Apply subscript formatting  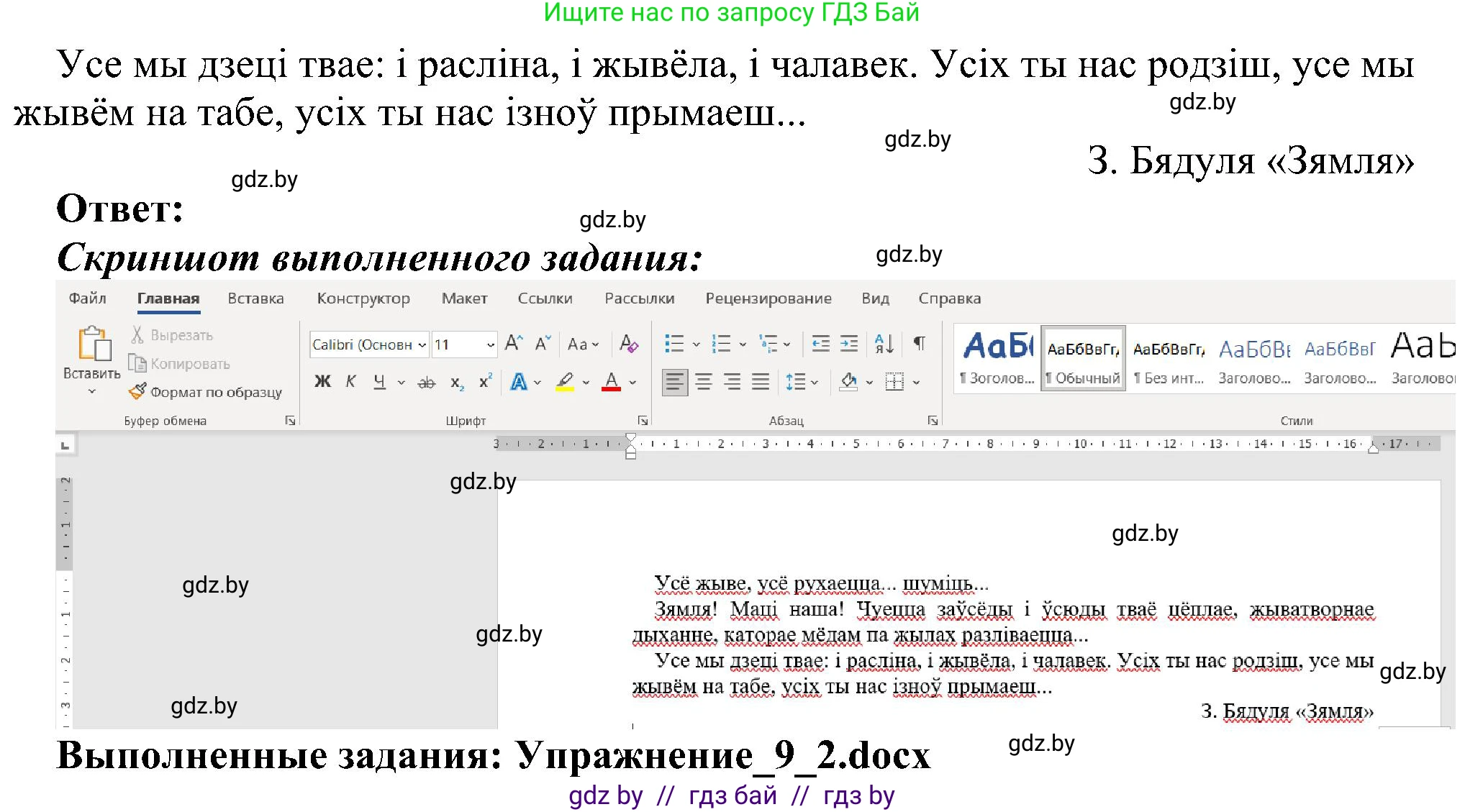click(x=455, y=381)
